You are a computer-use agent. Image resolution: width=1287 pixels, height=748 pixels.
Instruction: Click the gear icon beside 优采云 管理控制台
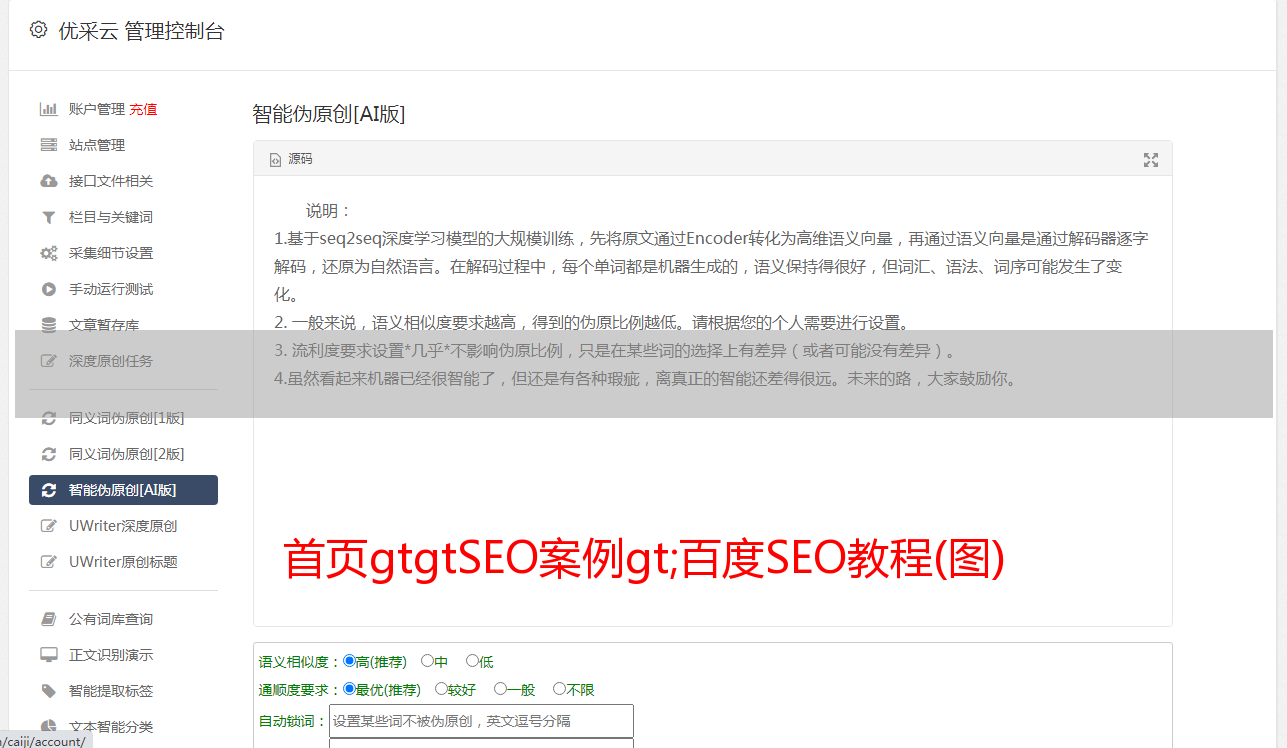(38, 30)
